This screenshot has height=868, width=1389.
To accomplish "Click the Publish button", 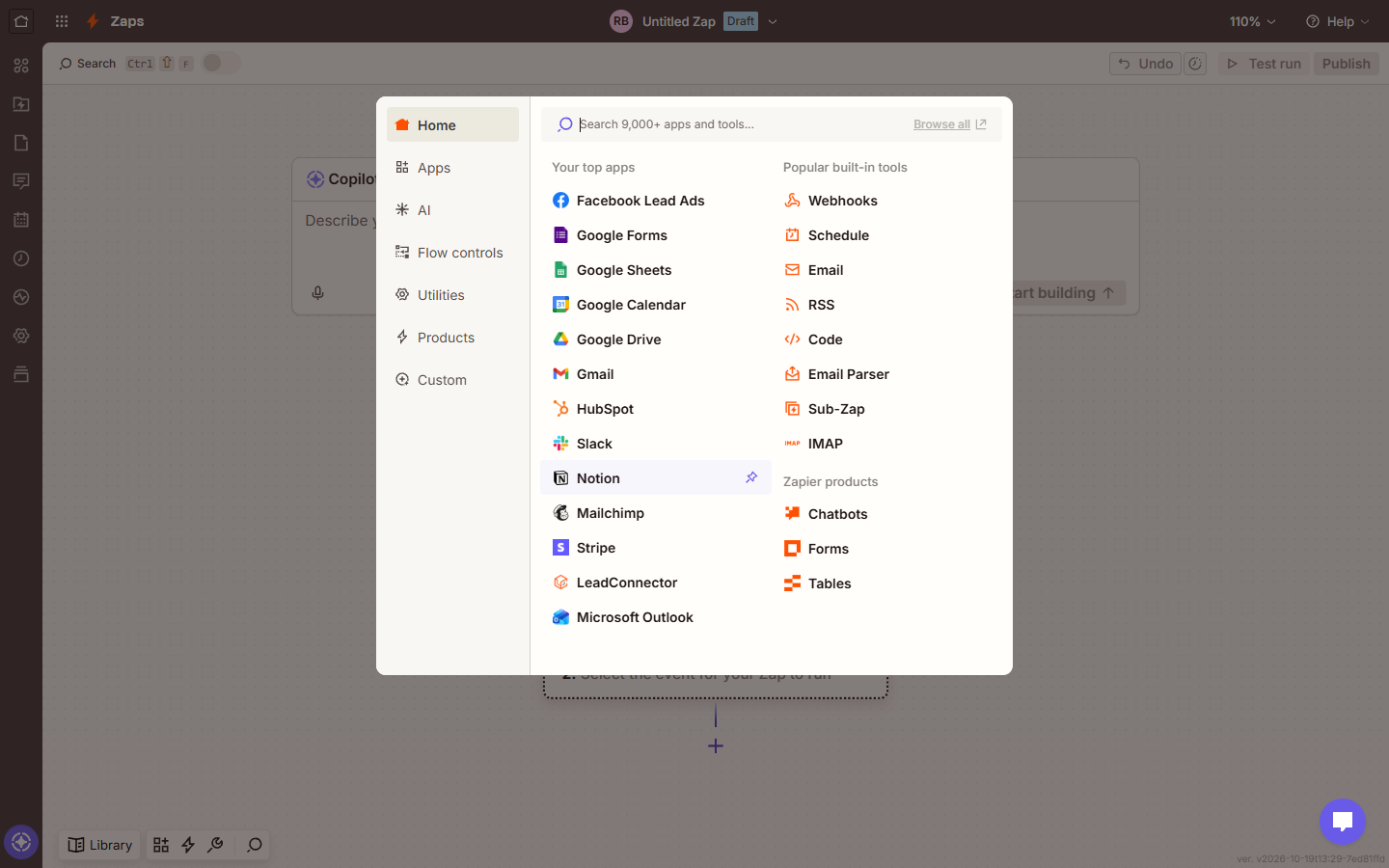I will (x=1346, y=64).
